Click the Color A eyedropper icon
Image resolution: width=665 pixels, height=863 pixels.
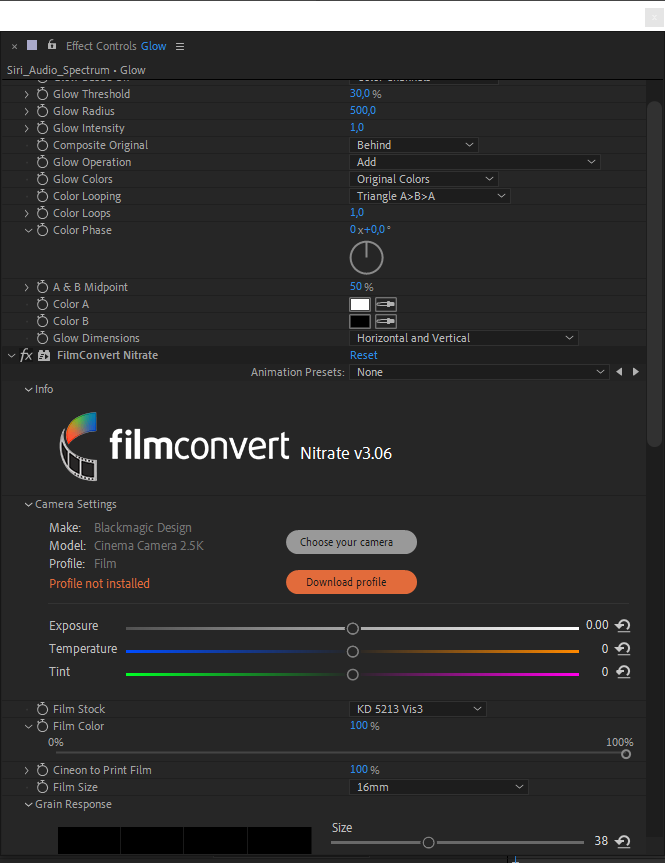coord(386,304)
